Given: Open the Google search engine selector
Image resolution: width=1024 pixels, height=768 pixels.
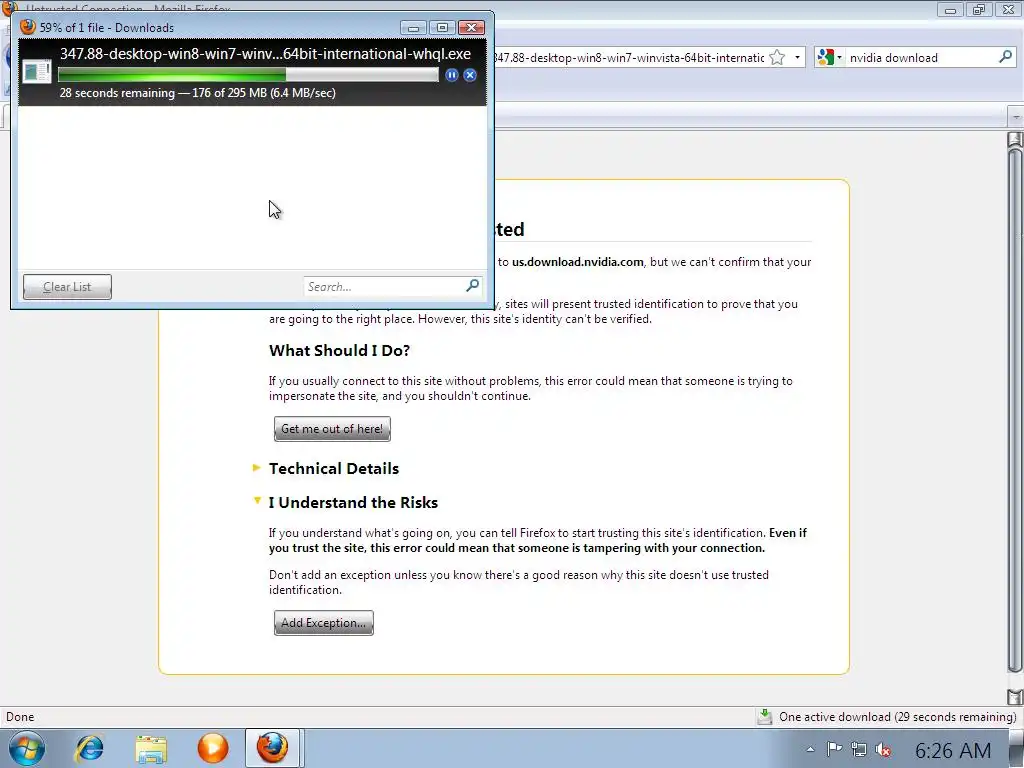Looking at the screenshot, I should click(829, 57).
